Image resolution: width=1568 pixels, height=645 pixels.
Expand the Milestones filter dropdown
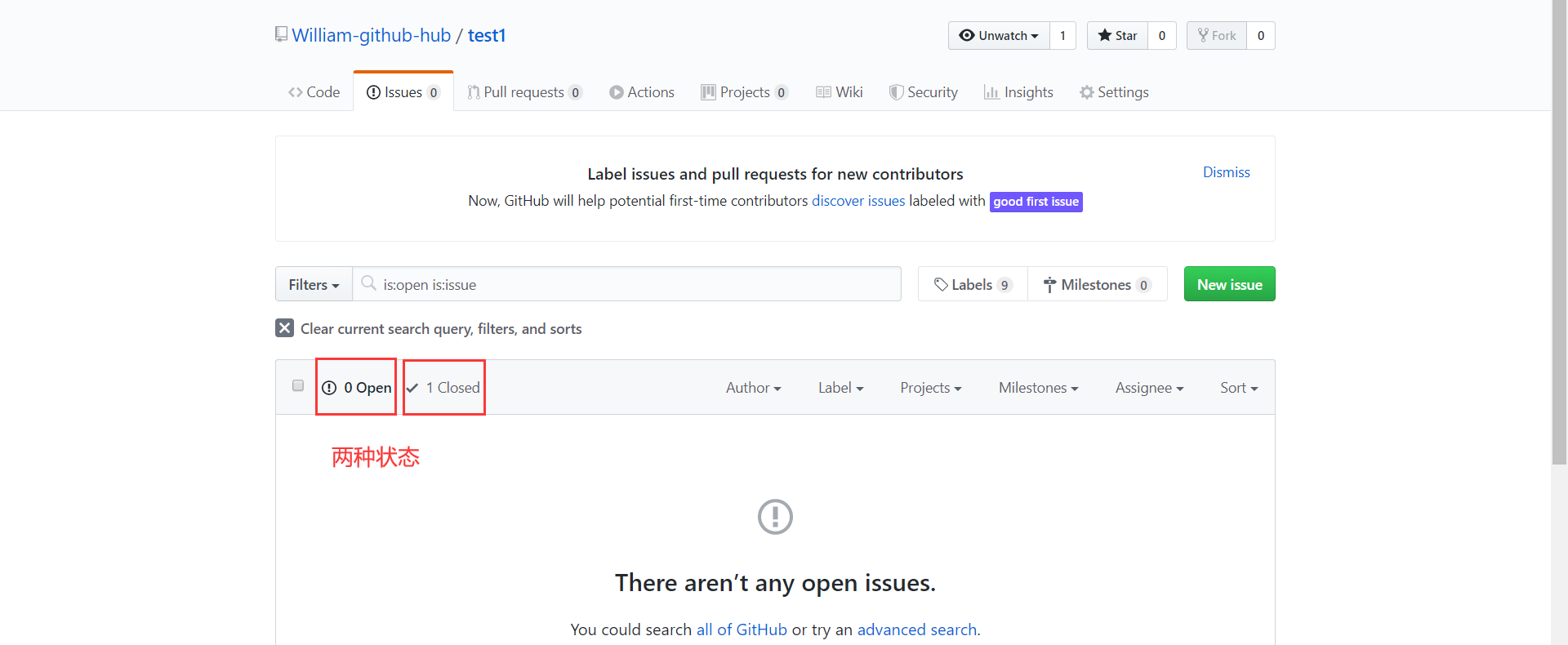(x=1038, y=388)
